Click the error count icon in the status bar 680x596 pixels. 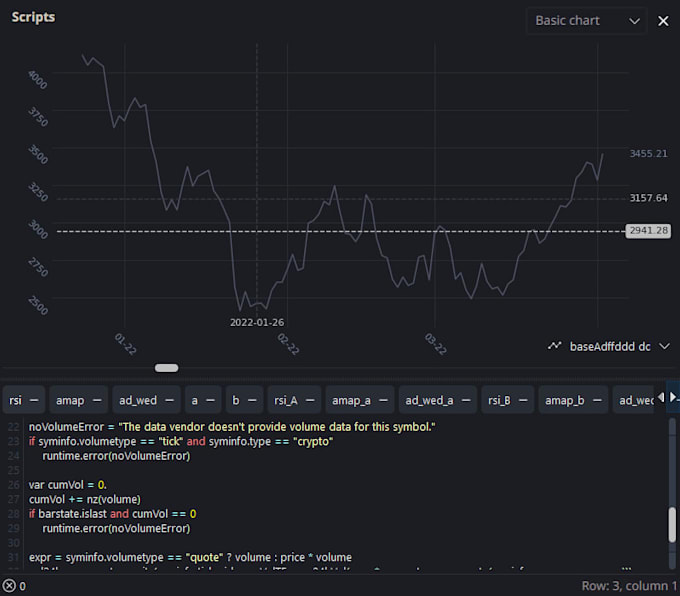click(10, 586)
